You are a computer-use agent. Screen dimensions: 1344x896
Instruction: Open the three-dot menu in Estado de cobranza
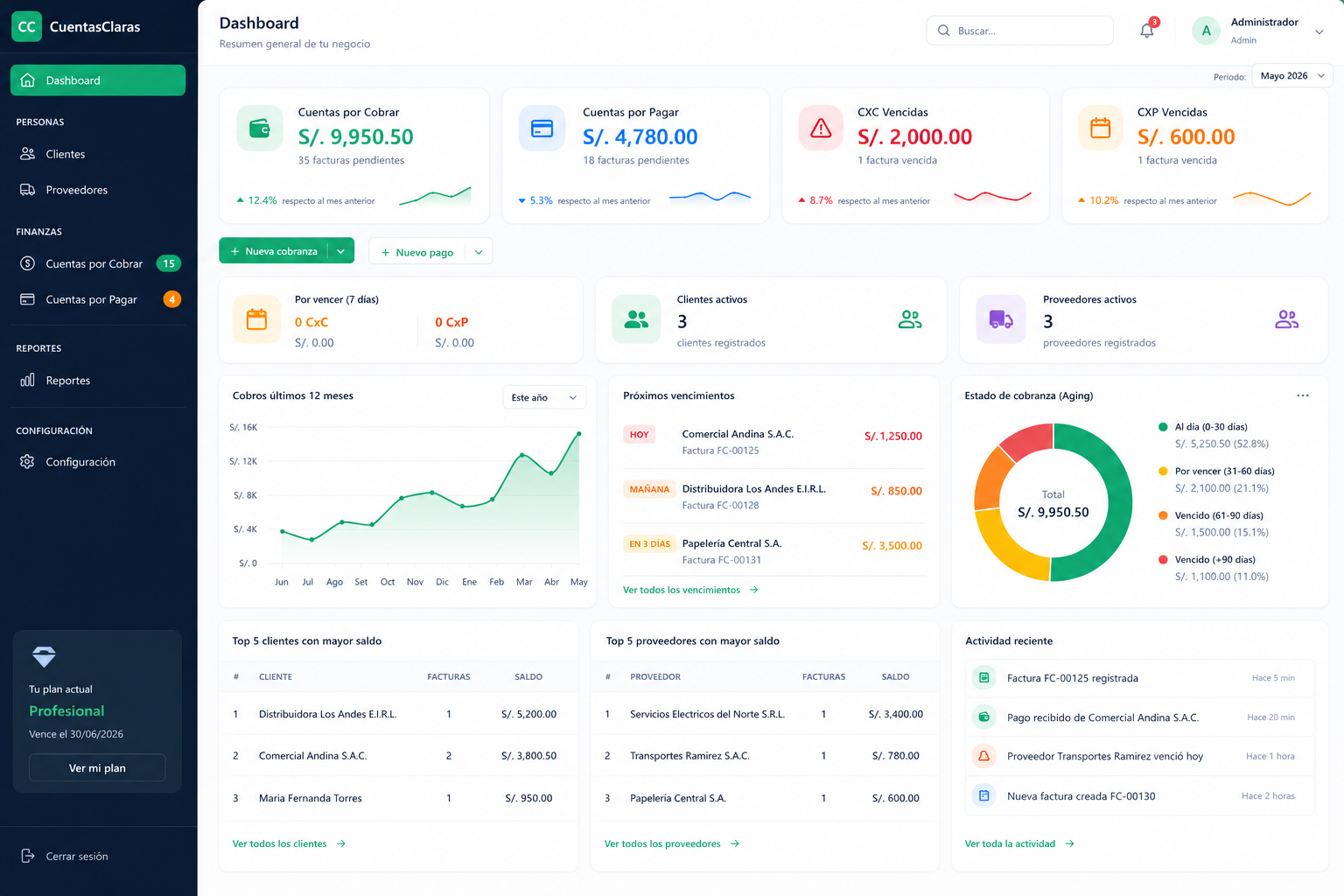coord(1303,395)
